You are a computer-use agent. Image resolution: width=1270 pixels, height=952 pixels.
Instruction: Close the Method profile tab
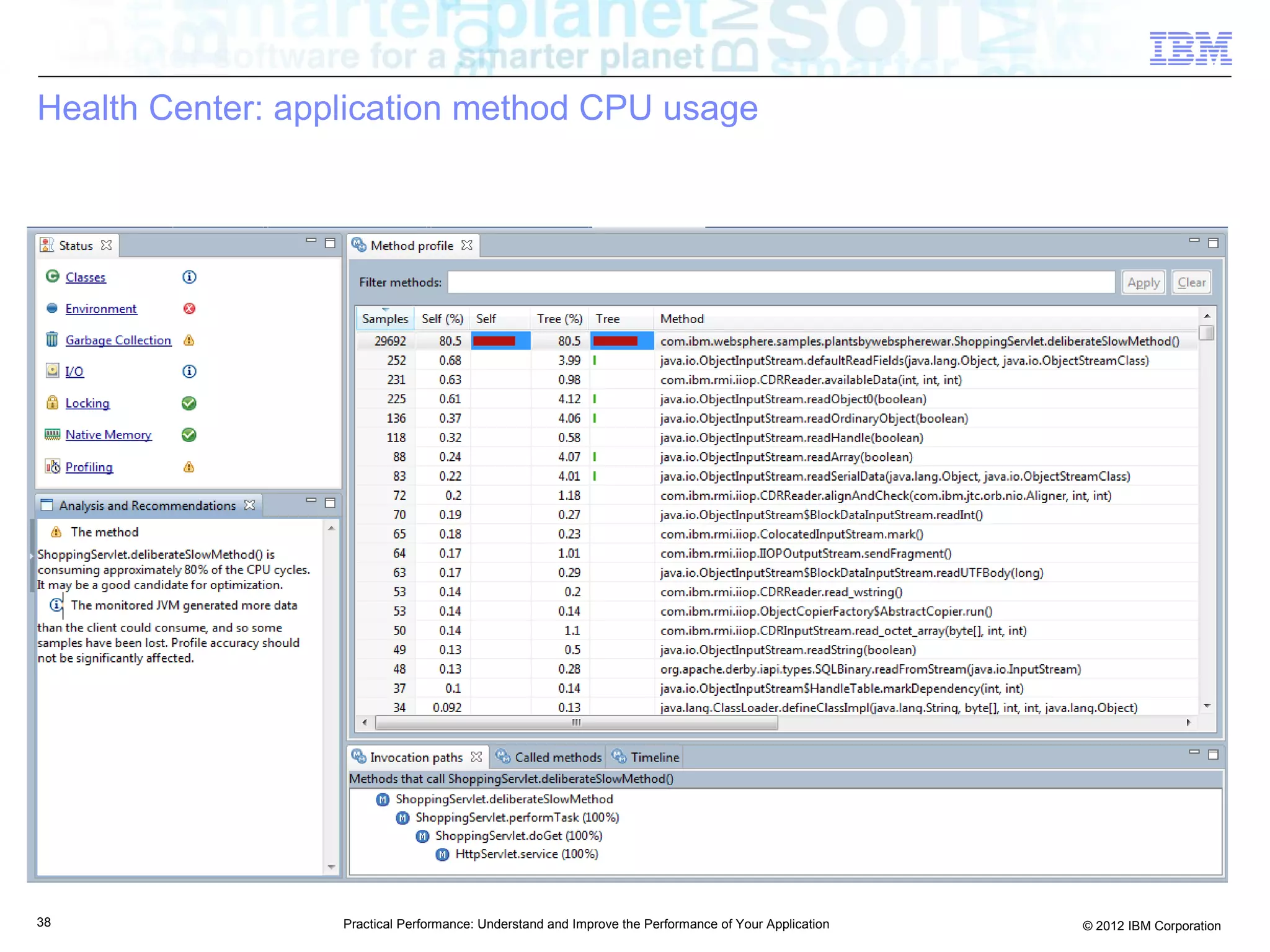click(467, 245)
